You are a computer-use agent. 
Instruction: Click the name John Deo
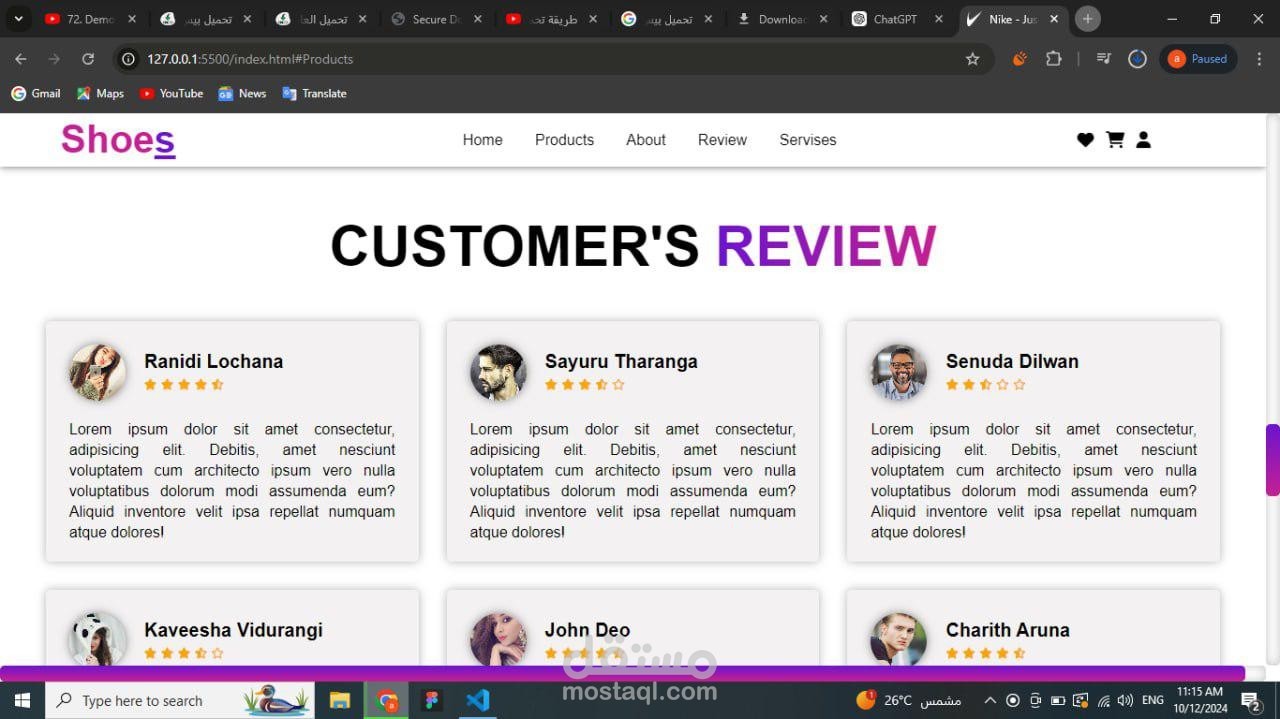pos(587,630)
